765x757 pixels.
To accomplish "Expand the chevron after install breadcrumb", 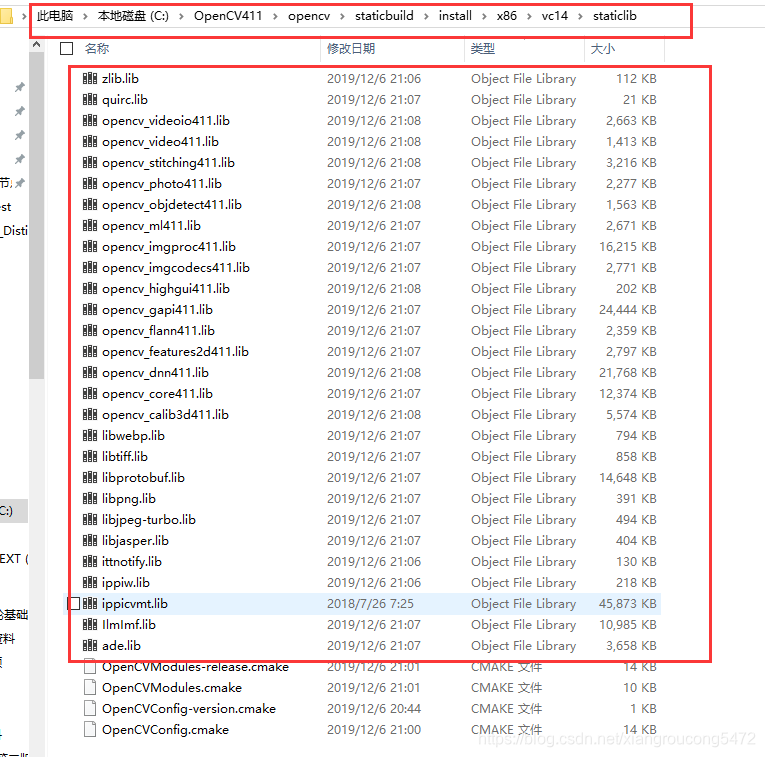I will (484, 16).
